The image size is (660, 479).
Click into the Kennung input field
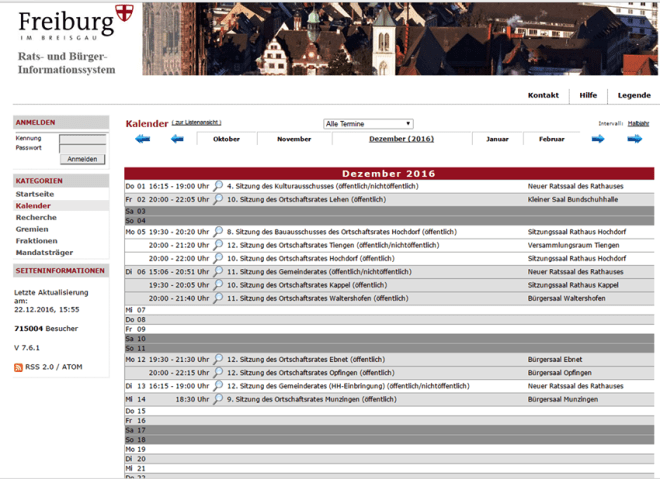point(82,139)
